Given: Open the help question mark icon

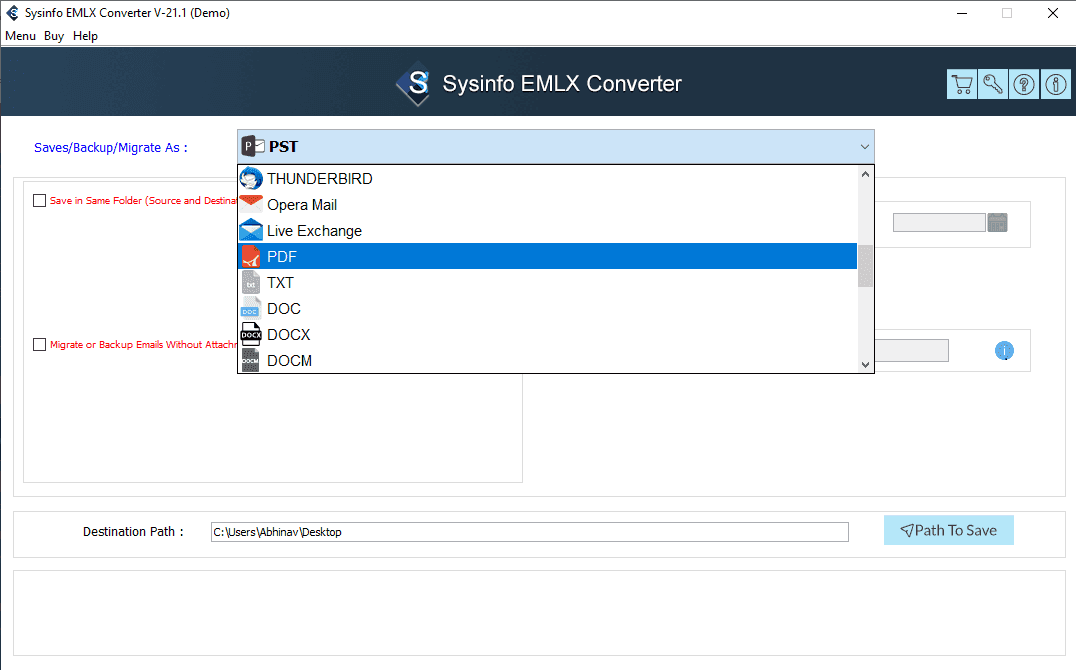Looking at the screenshot, I should [1024, 84].
